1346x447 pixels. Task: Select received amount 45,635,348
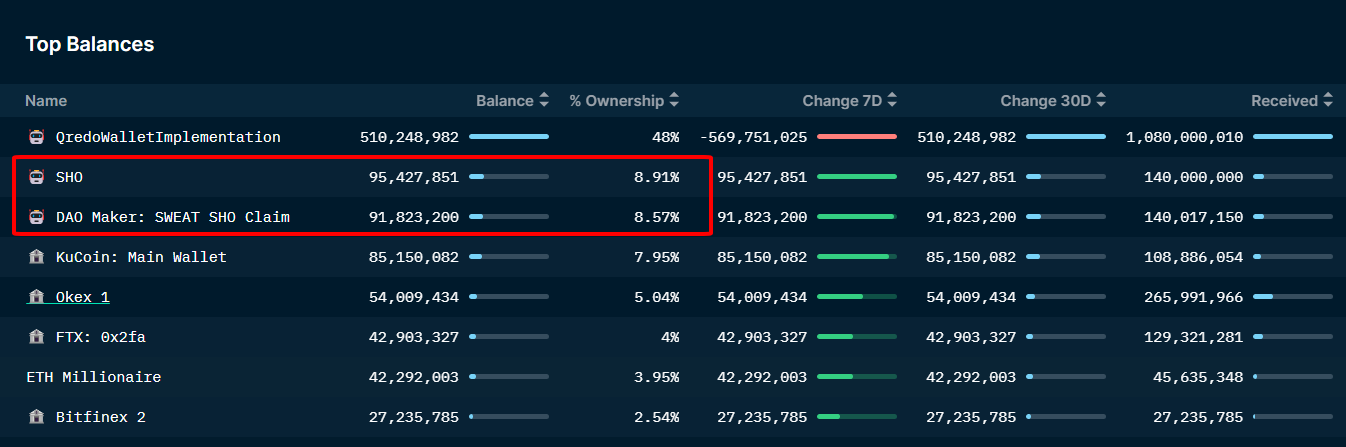(x=1198, y=377)
